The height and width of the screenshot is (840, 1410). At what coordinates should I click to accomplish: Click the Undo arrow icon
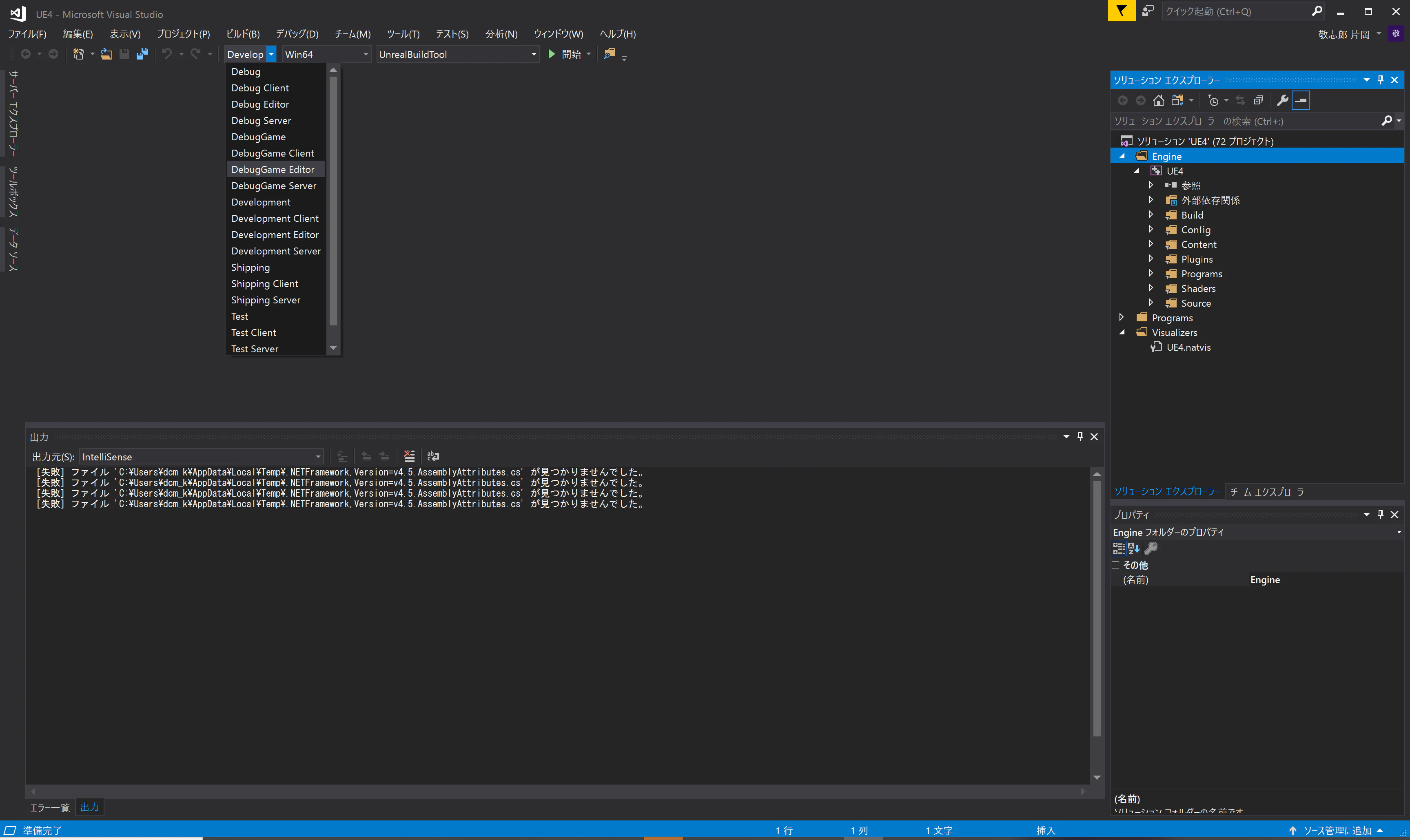point(166,54)
